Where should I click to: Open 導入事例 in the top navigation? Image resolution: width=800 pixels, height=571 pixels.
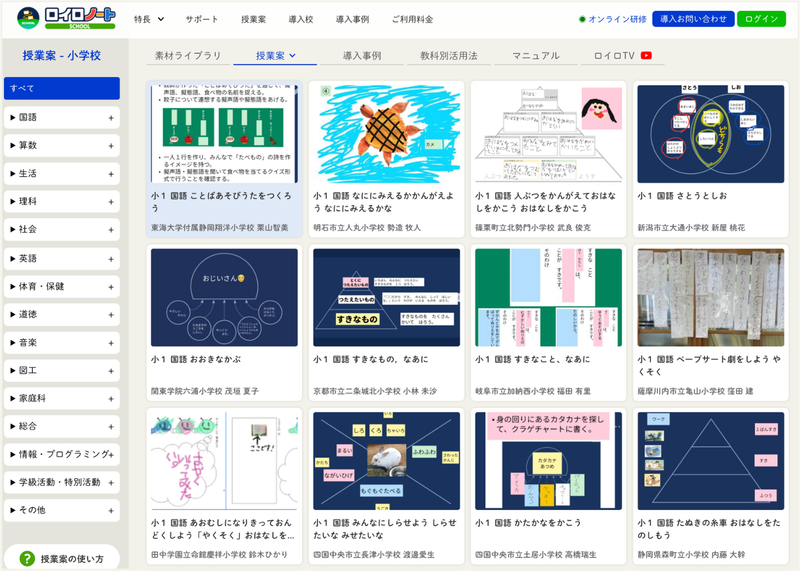point(353,19)
